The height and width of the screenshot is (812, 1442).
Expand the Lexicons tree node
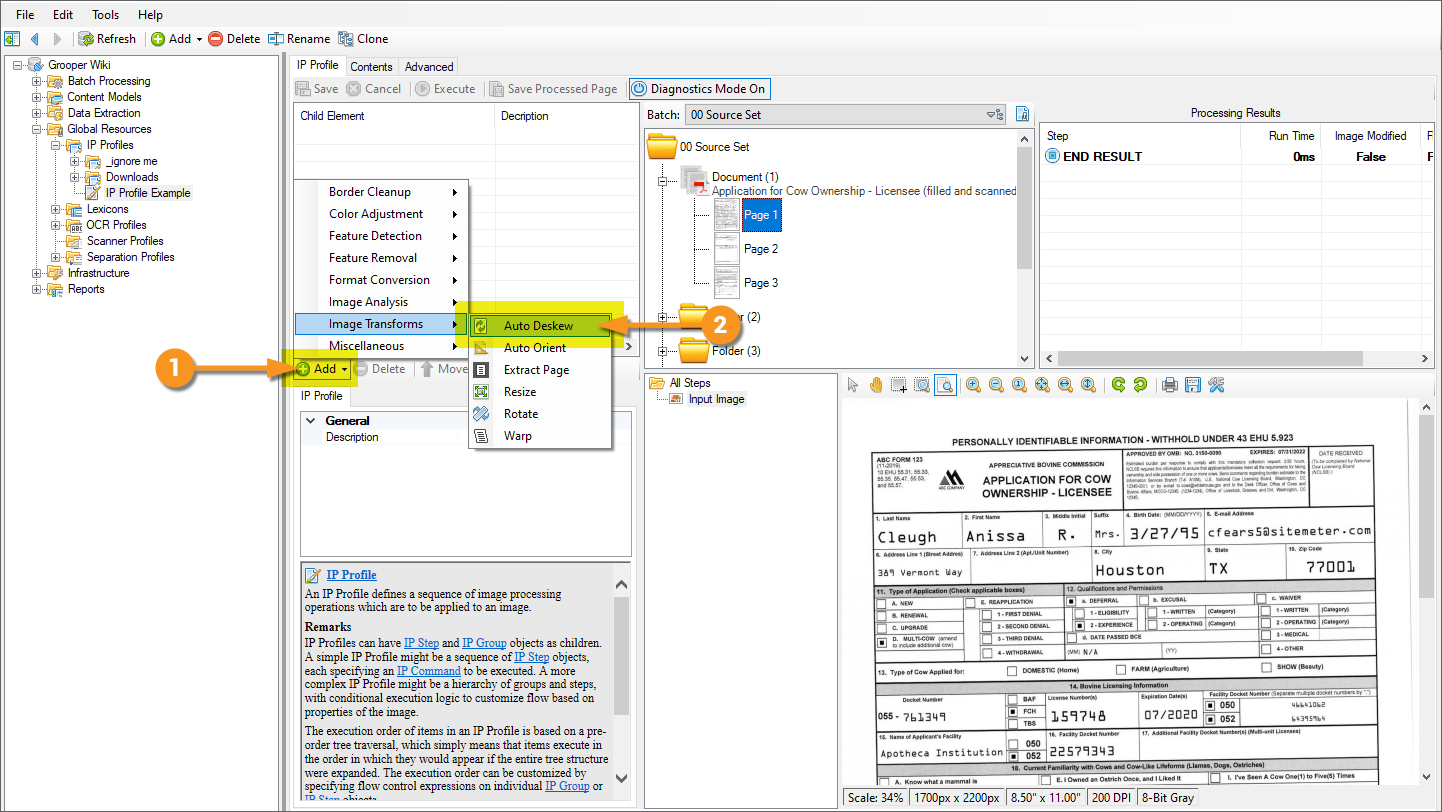pos(56,209)
